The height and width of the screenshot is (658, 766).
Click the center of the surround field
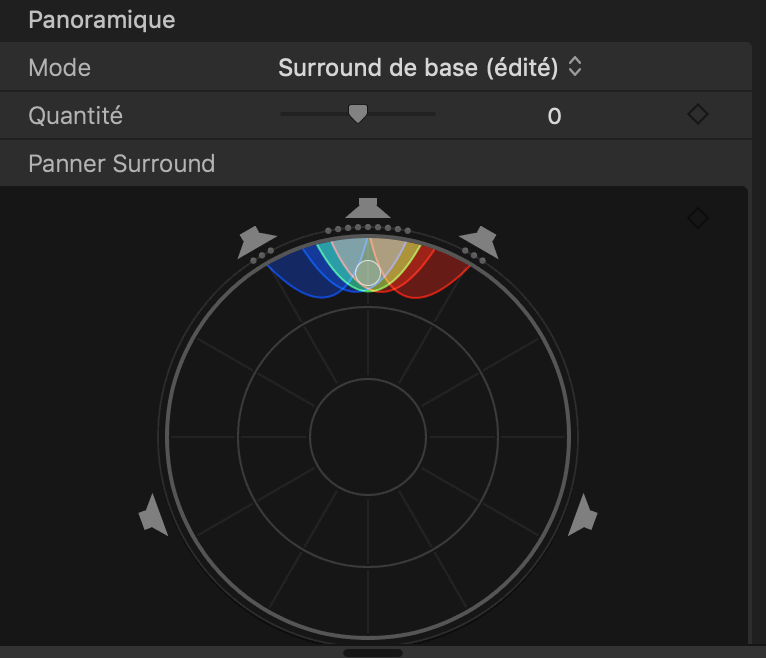pyautogui.click(x=368, y=437)
